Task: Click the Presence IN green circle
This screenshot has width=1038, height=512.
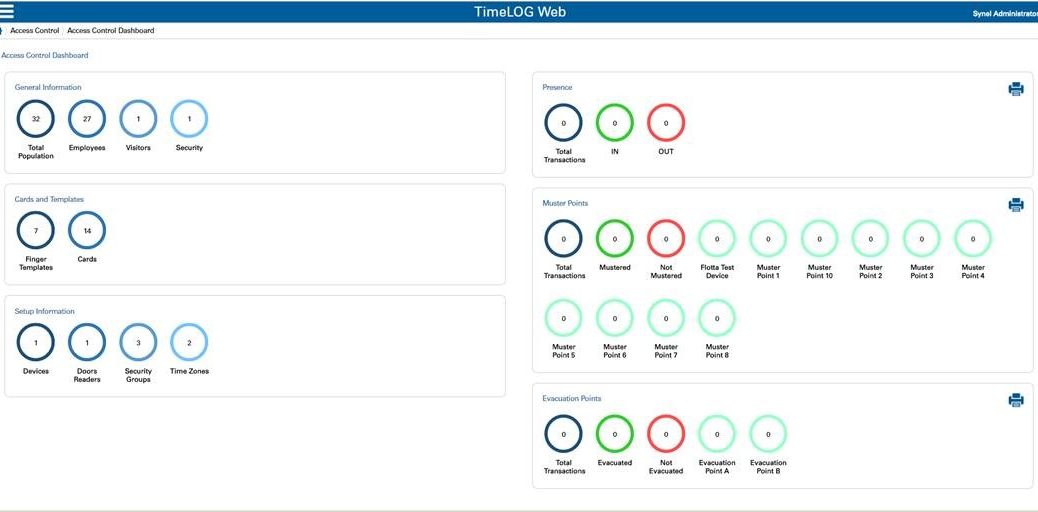Action: tap(615, 123)
